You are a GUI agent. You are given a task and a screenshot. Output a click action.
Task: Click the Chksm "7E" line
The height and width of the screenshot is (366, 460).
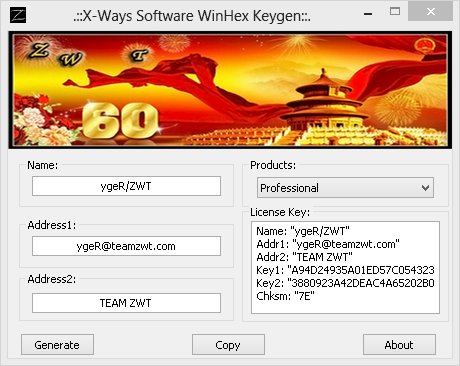tap(285, 296)
